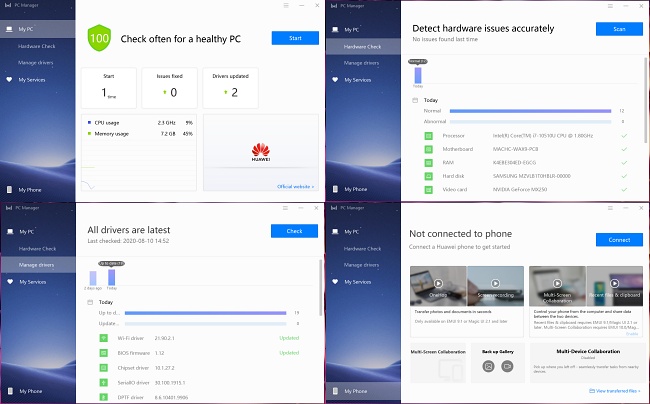The image size is (650, 404).
Task: Click the scrollbar in the hardware issues window
Action: [x=646, y=100]
